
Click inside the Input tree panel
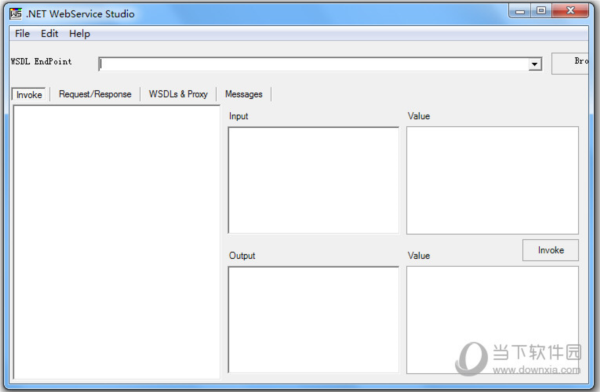313,180
